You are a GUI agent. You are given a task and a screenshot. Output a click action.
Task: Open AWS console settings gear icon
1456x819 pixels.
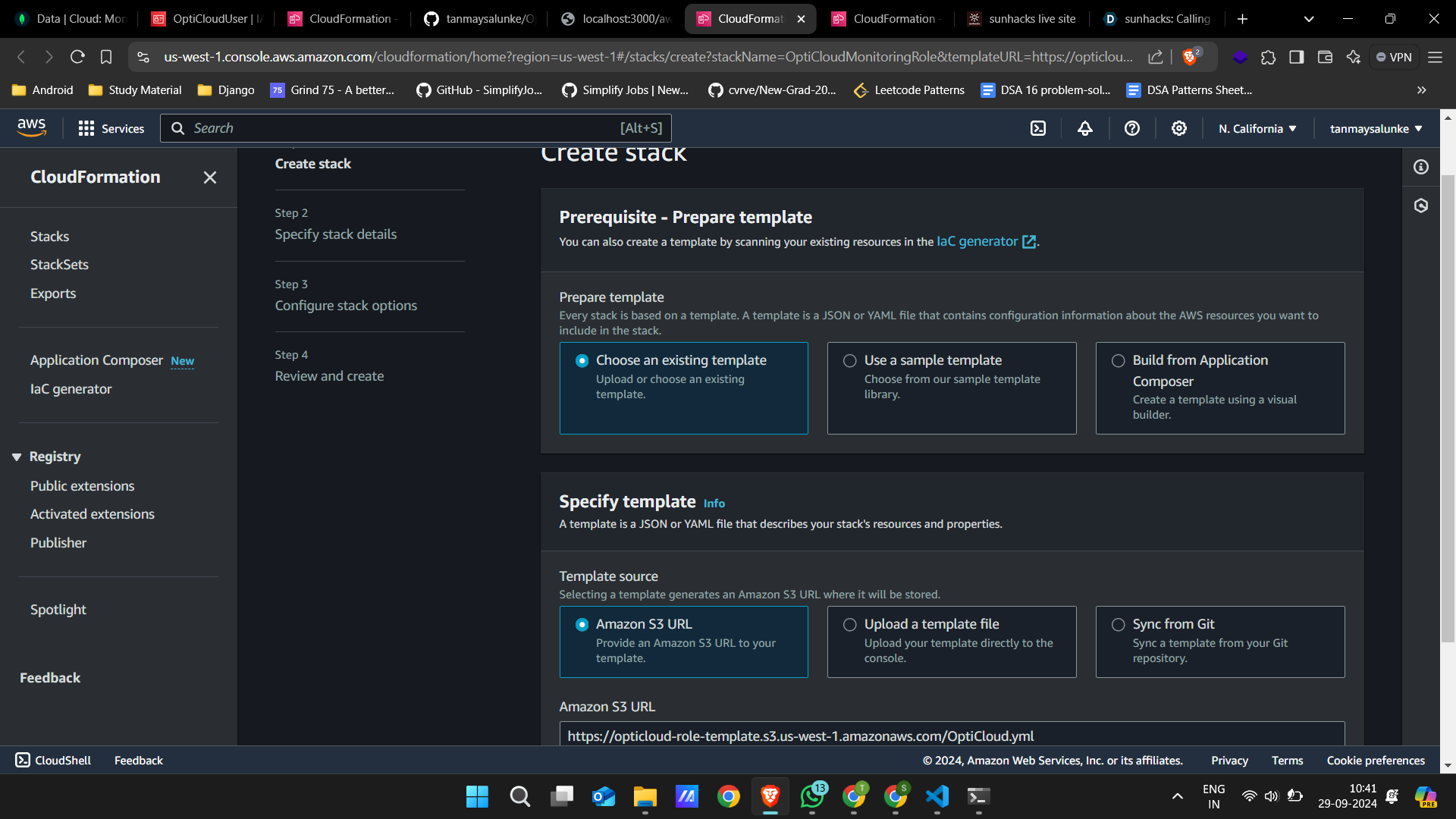pyautogui.click(x=1179, y=128)
